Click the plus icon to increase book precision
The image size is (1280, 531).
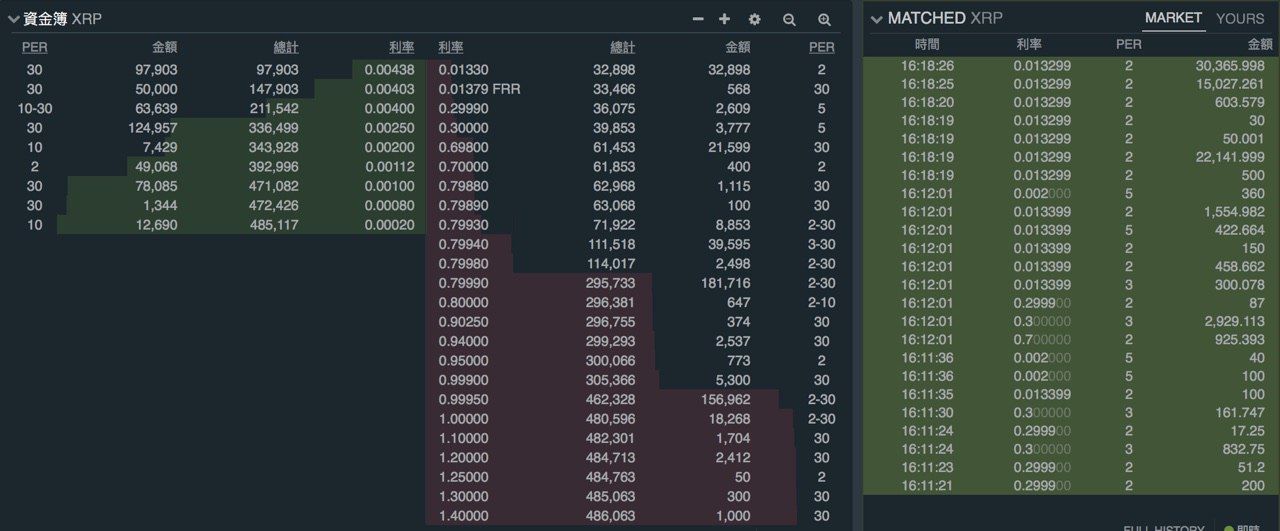tap(725, 19)
